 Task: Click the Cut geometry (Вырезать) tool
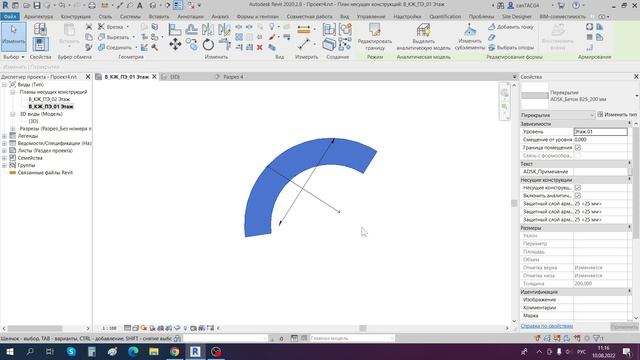click(x=115, y=37)
